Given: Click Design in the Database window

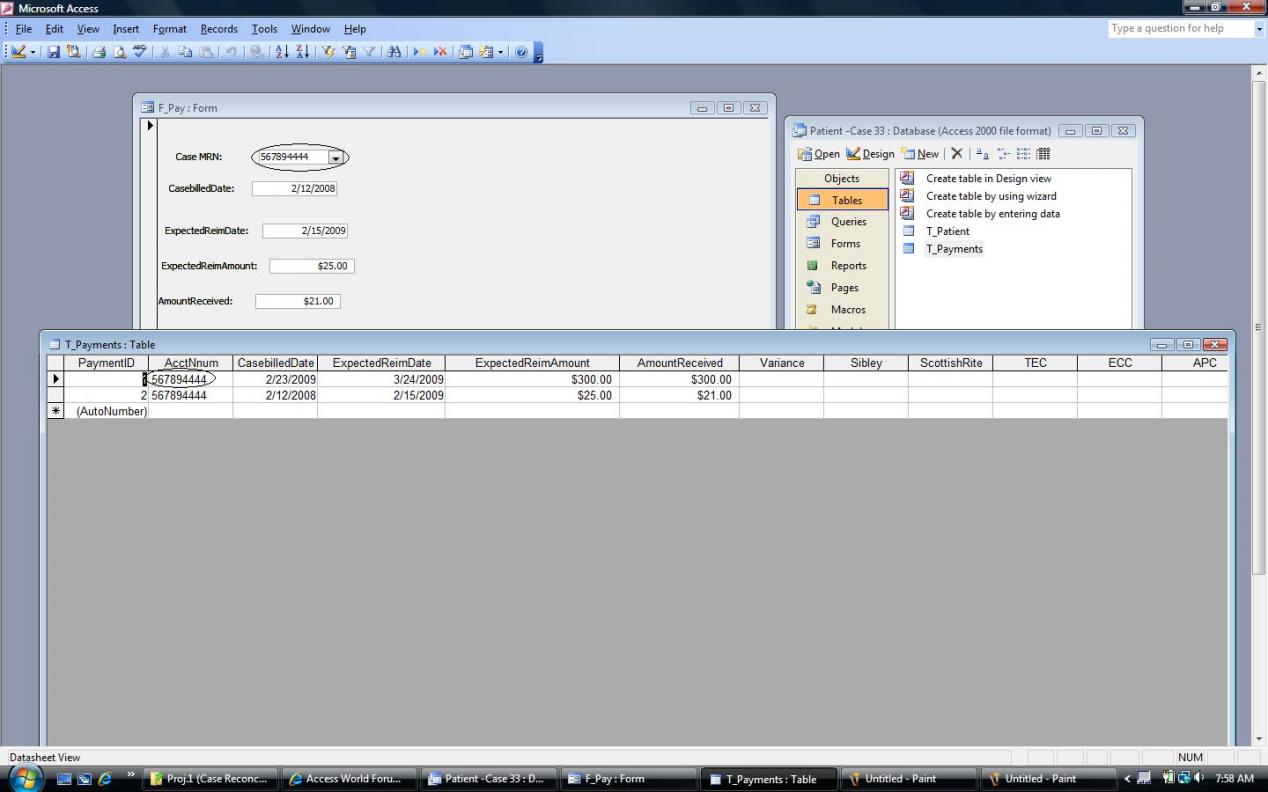Looking at the screenshot, I should click(x=871, y=154).
